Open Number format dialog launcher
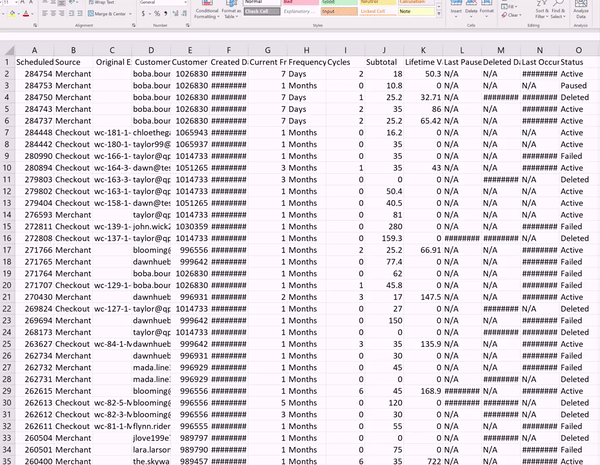Image resolution: width=600 pixels, height=465 pixels. pos(188,25)
